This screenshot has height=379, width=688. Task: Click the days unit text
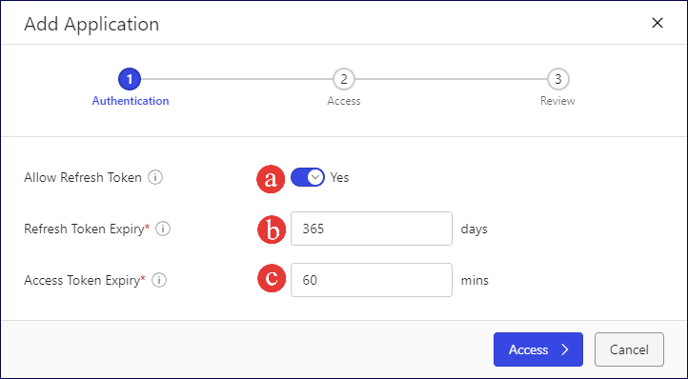[x=474, y=229]
